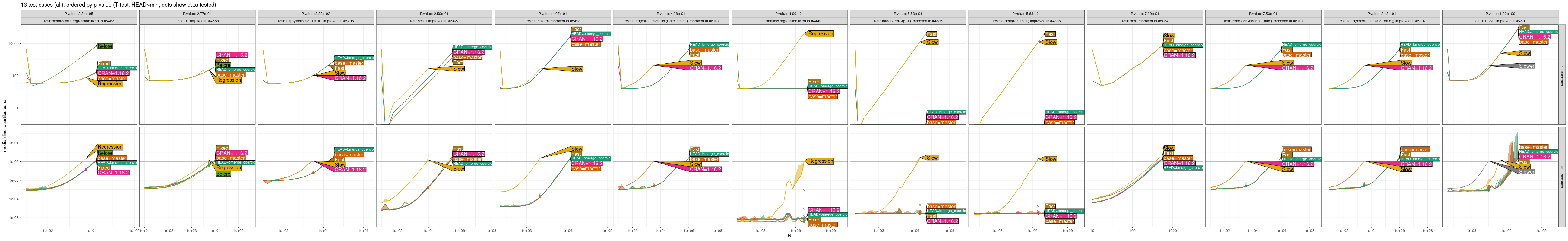Click the 'P.value: 8.88e-02' facet header
The width and height of the screenshot is (1568, 241).
pyautogui.click(x=316, y=13)
